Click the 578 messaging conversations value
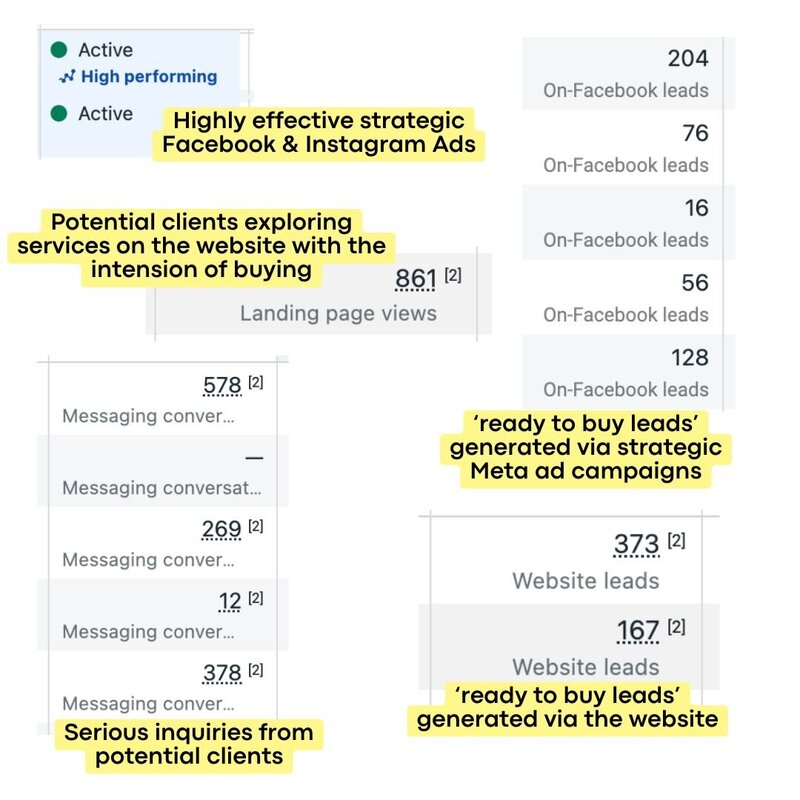The height and width of the screenshot is (800, 800). coord(222,386)
